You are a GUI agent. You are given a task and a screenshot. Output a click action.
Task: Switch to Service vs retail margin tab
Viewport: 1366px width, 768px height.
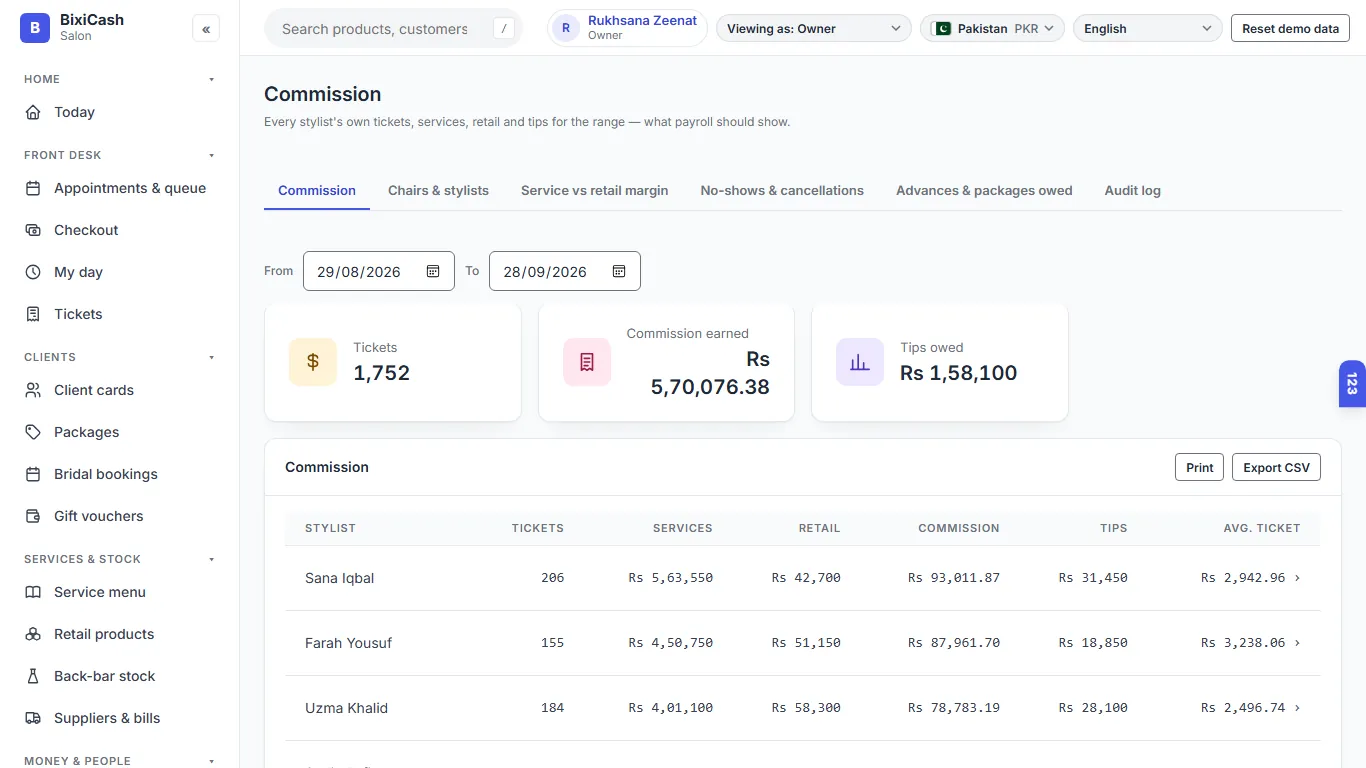click(x=594, y=190)
